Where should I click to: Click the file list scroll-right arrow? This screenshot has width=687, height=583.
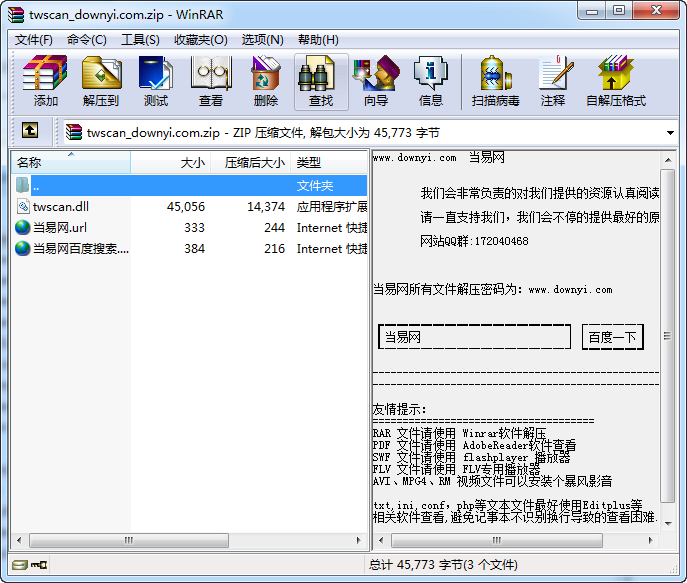(x=359, y=540)
